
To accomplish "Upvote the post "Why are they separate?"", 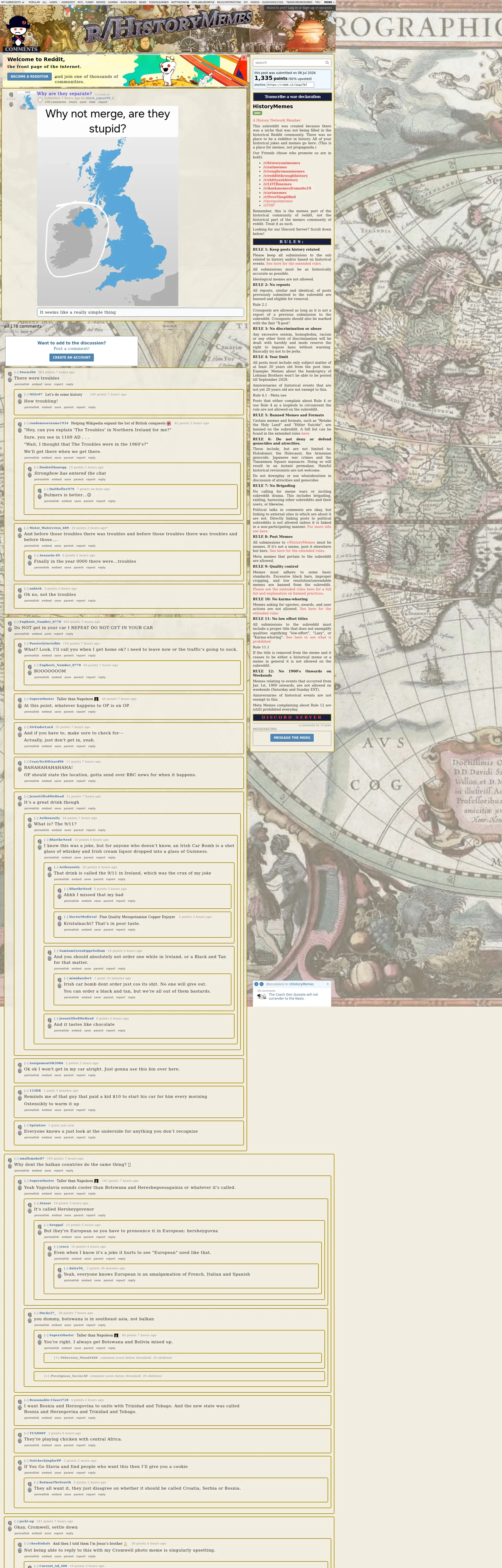I will [11, 94].
